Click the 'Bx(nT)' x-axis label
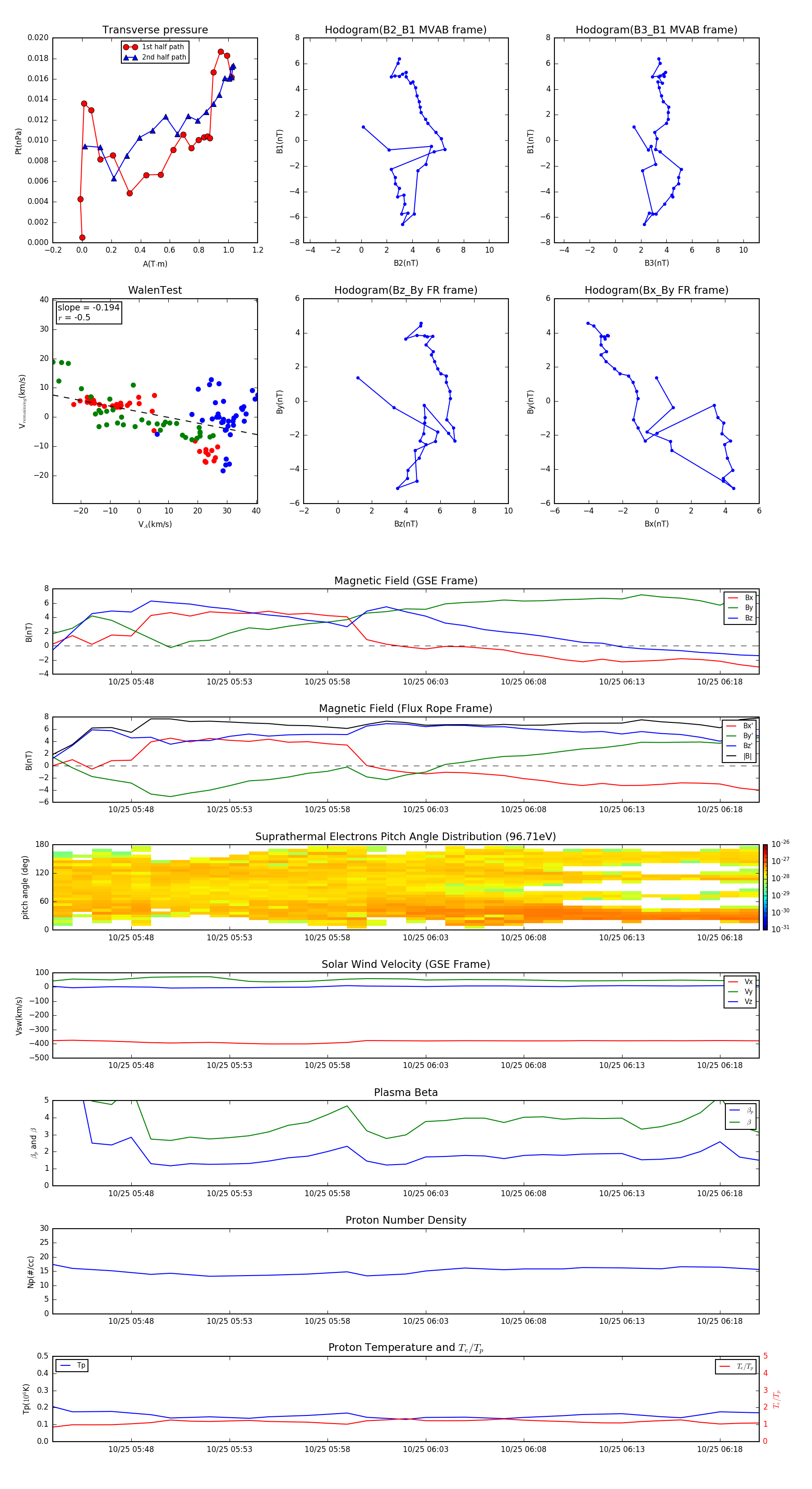812x1489 pixels. pyautogui.click(x=656, y=524)
